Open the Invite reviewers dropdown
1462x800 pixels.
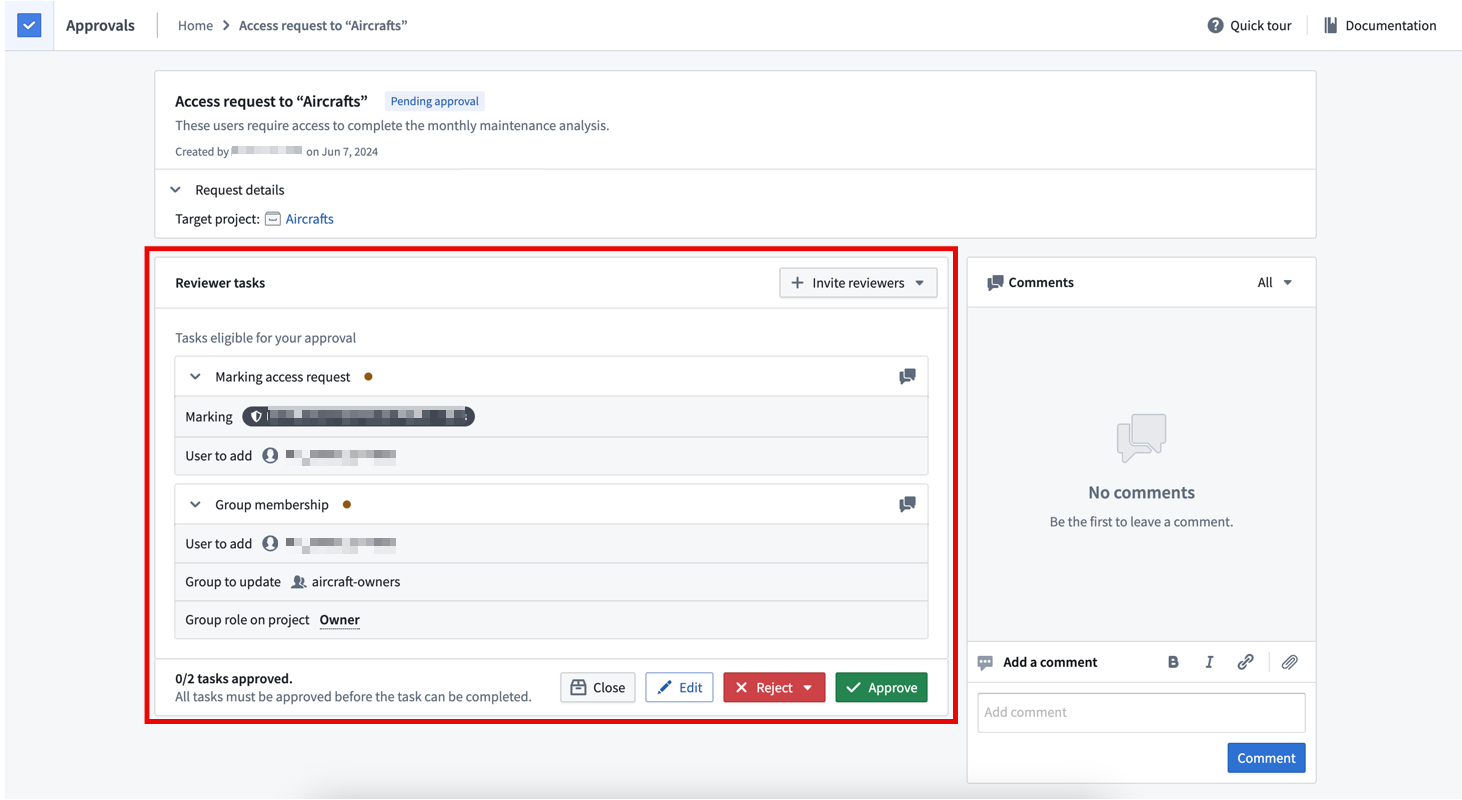[x=858, y=283]
